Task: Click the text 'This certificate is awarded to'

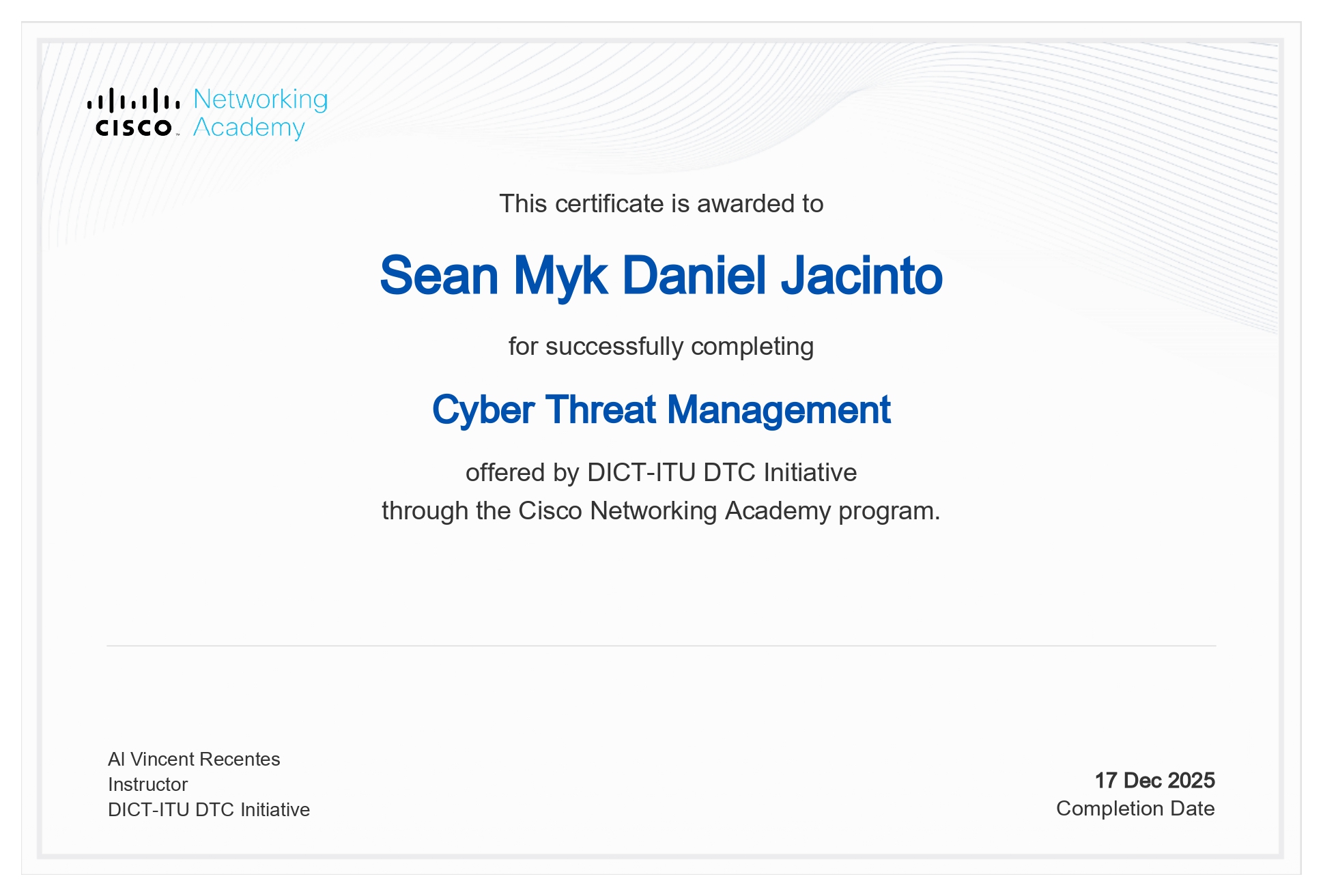Action: (x=661, y=202)
